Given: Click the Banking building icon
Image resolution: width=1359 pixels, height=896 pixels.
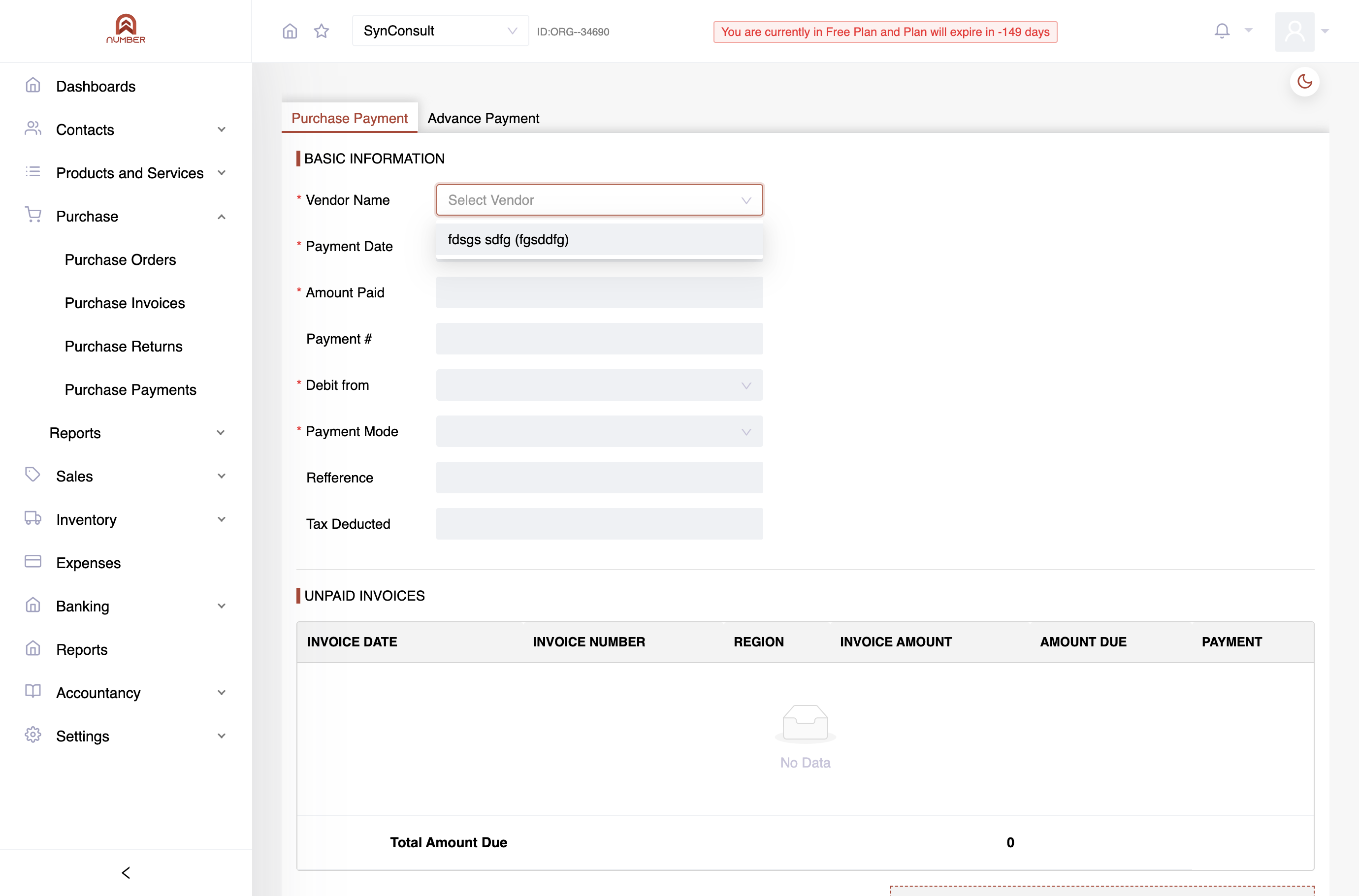Looking at the screenshot, I should point(33,605).
